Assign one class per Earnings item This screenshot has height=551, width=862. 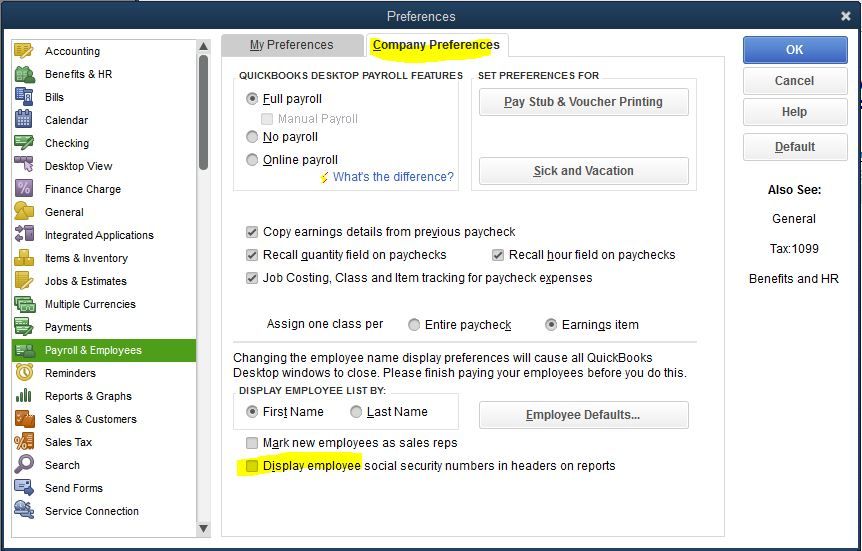tap(550, 325)
